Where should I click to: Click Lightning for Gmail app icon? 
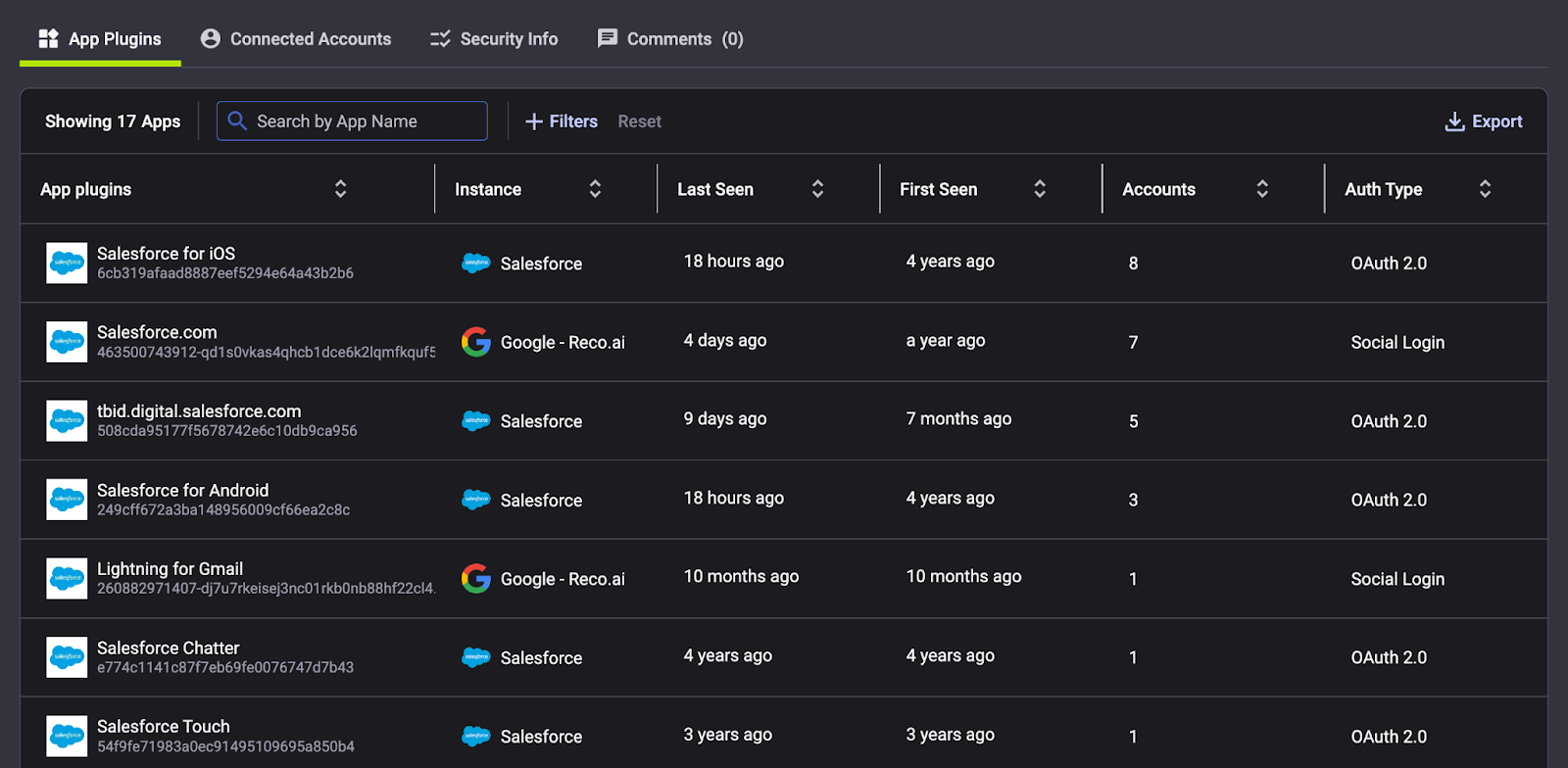pos(67,578)
